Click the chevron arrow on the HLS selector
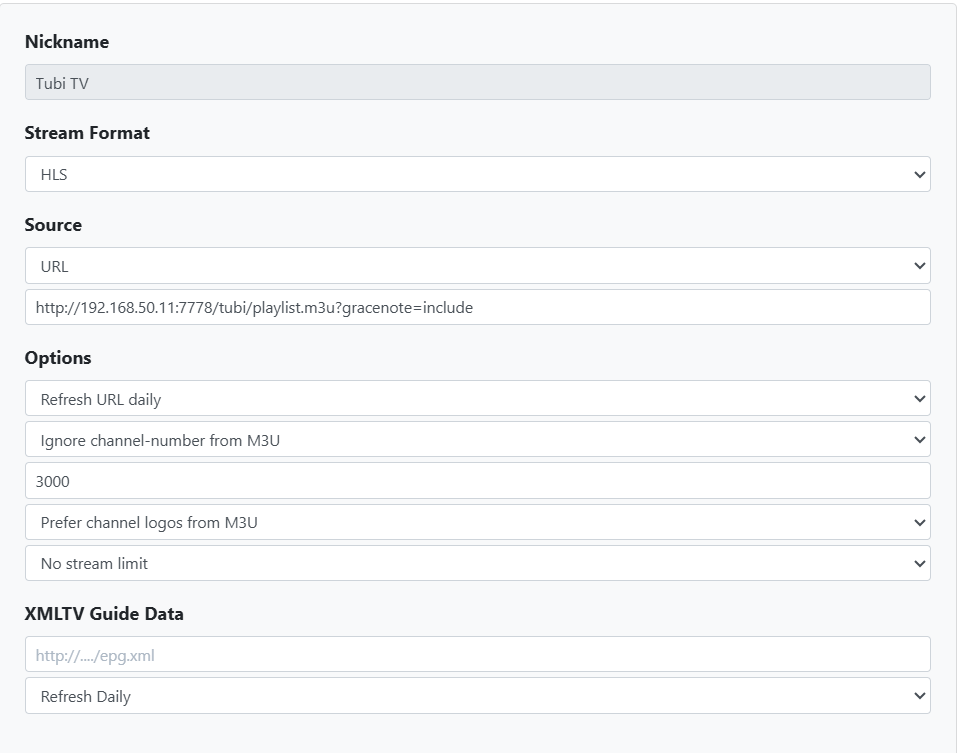This screenshot has width=958, height=753. coord(919,175)
